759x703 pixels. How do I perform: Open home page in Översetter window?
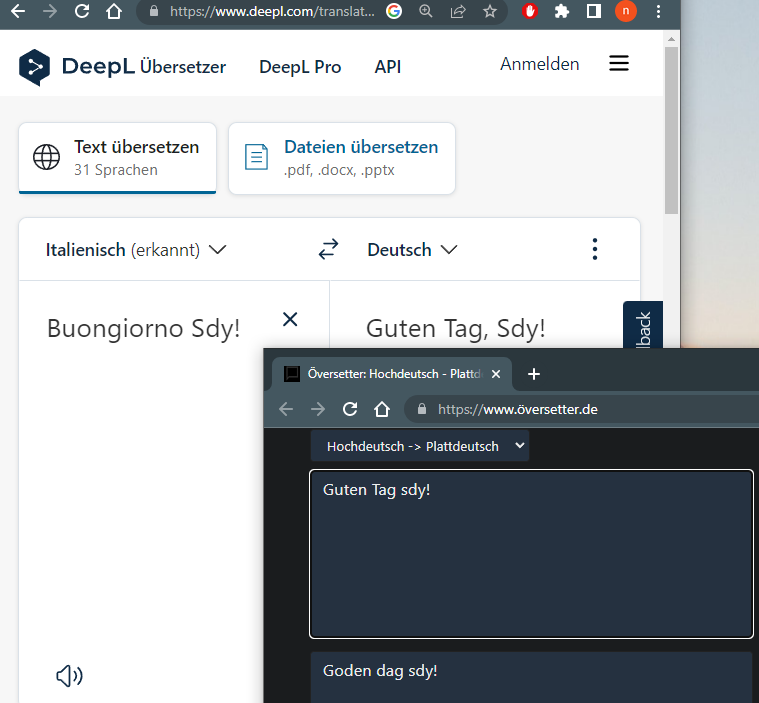pos(382,409)
